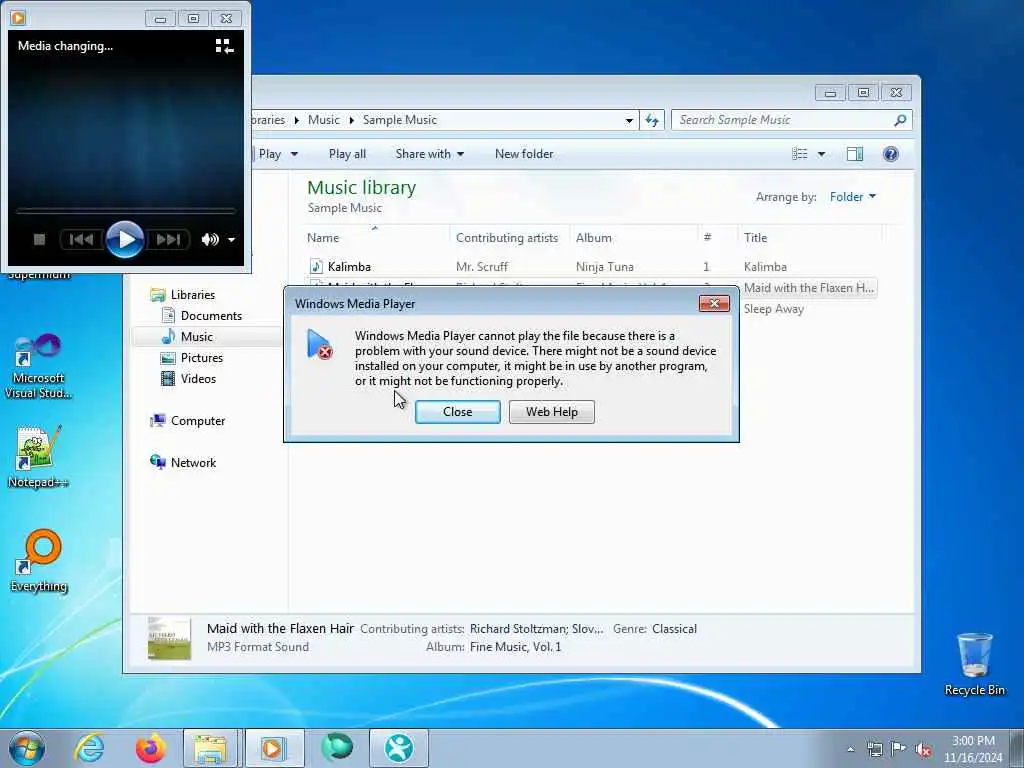Screen dimensions: 1024x768
Task: Open Microsoft Visual Studio desktop shortcut
Action: pos(39,366)
